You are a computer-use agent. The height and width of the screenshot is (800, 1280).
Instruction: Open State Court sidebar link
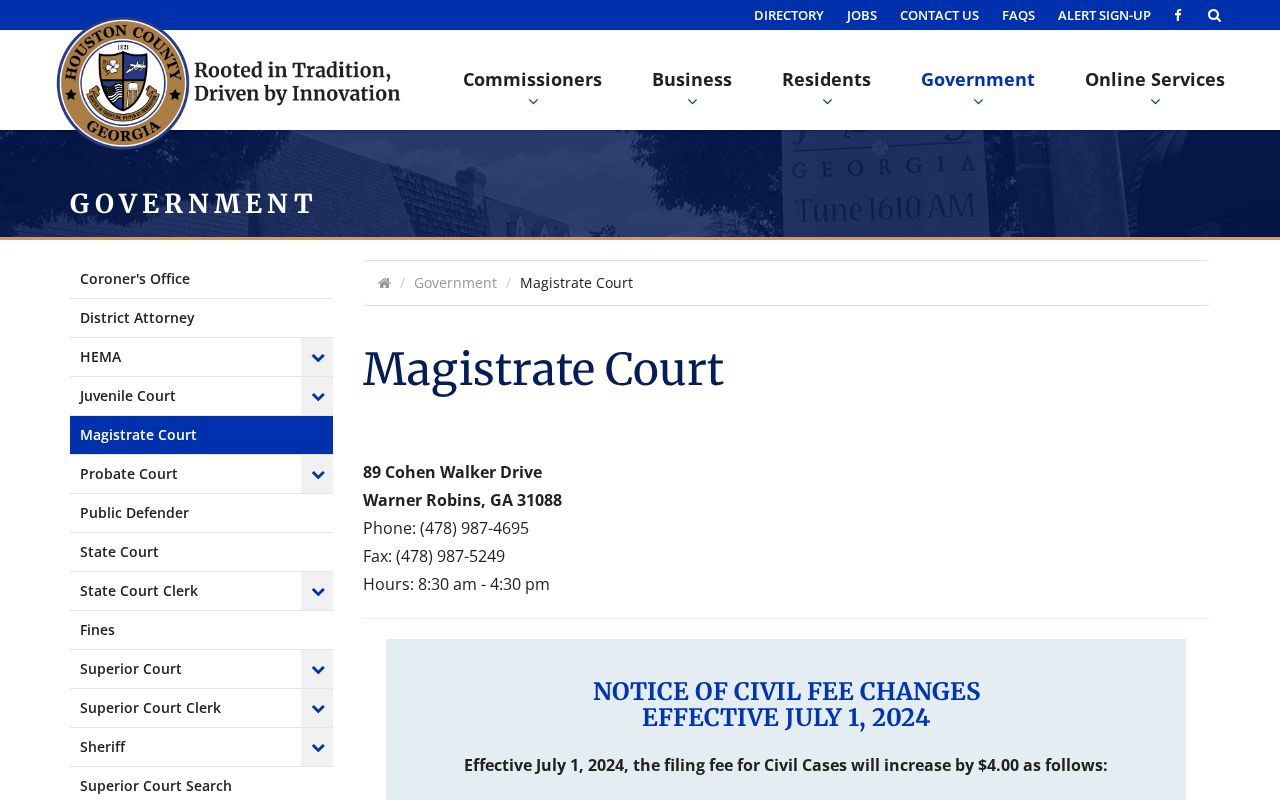tap(201, 552)
